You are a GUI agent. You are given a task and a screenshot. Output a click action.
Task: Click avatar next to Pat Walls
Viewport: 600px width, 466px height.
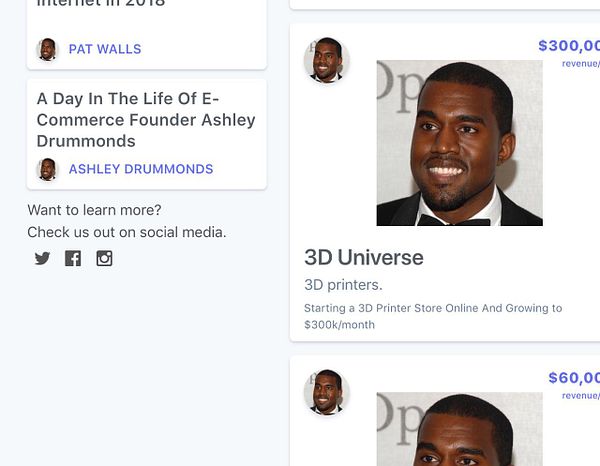47,49
